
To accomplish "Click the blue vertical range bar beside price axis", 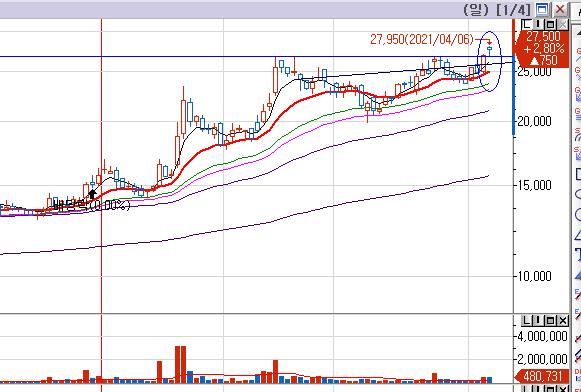I will coord(514,95).
